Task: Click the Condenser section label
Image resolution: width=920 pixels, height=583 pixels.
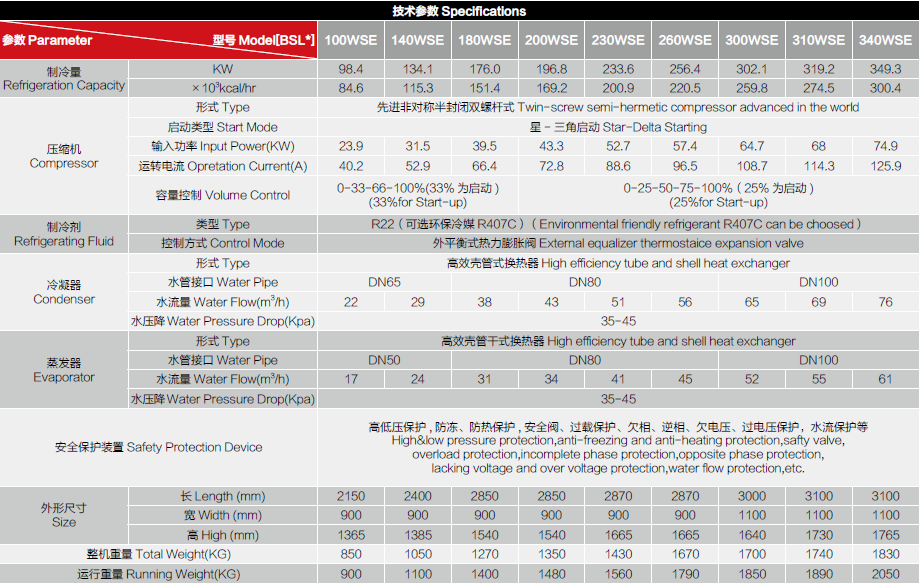Action: click(x=64, y=292)
